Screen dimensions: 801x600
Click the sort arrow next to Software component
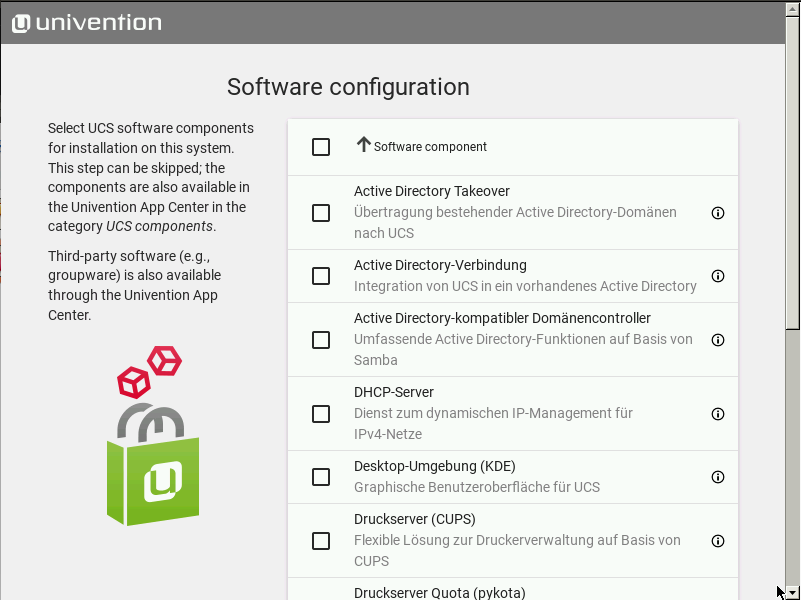coord(363,145)
